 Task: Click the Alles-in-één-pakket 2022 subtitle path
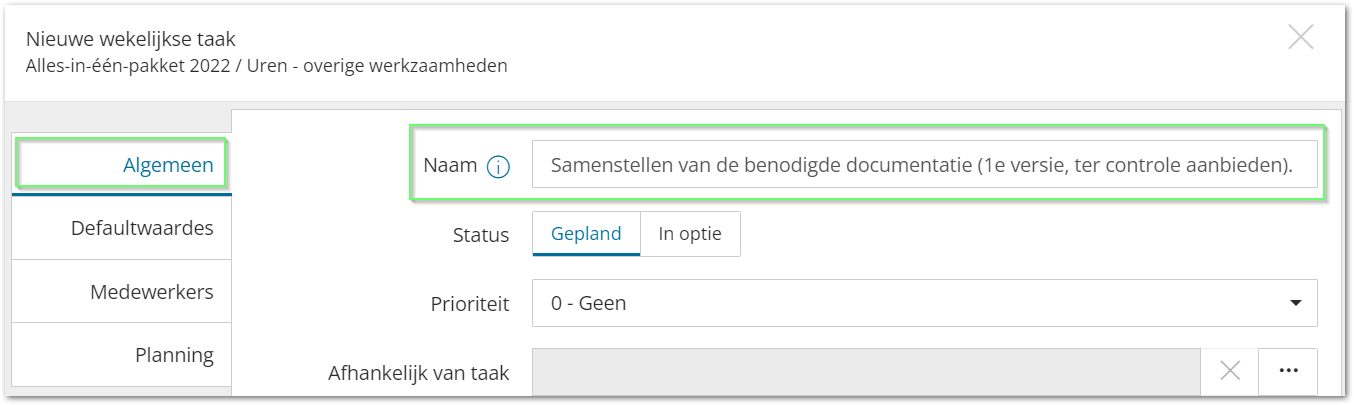[x=266, y=67]
